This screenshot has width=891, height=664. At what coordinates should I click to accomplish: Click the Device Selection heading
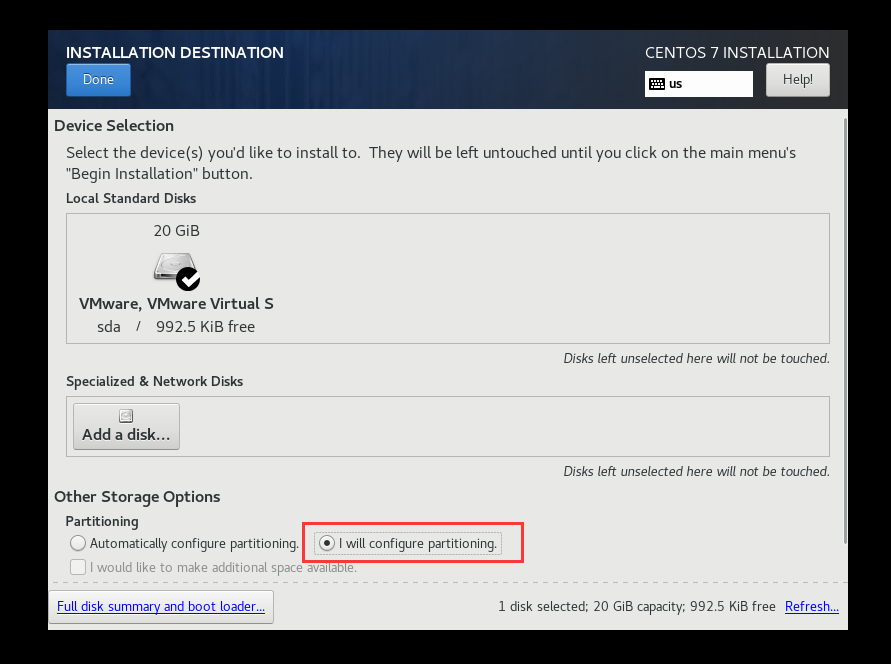[x=114, y=126]
